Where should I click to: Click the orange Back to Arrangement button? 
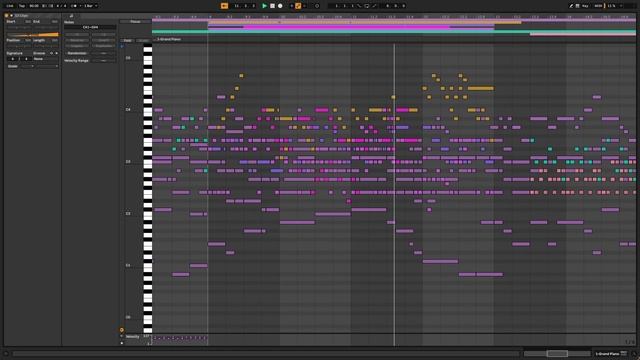(x=224, y=6)
